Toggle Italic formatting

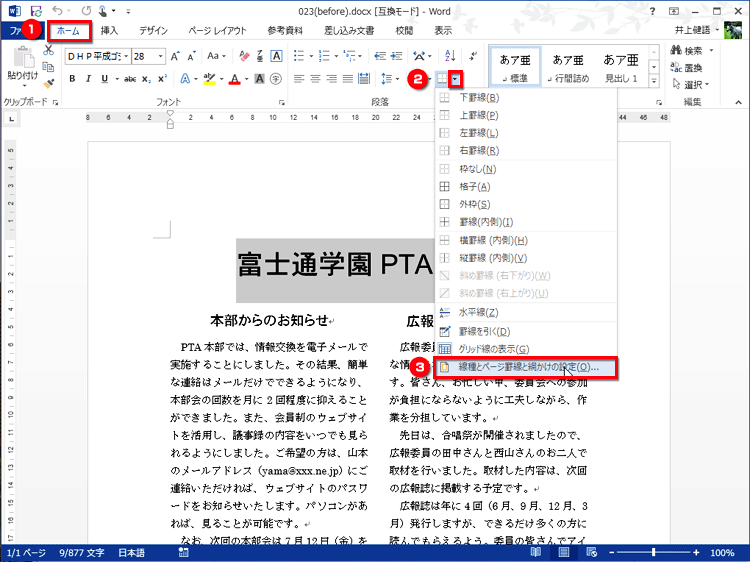pyautogui.click(x=88, y=79)
